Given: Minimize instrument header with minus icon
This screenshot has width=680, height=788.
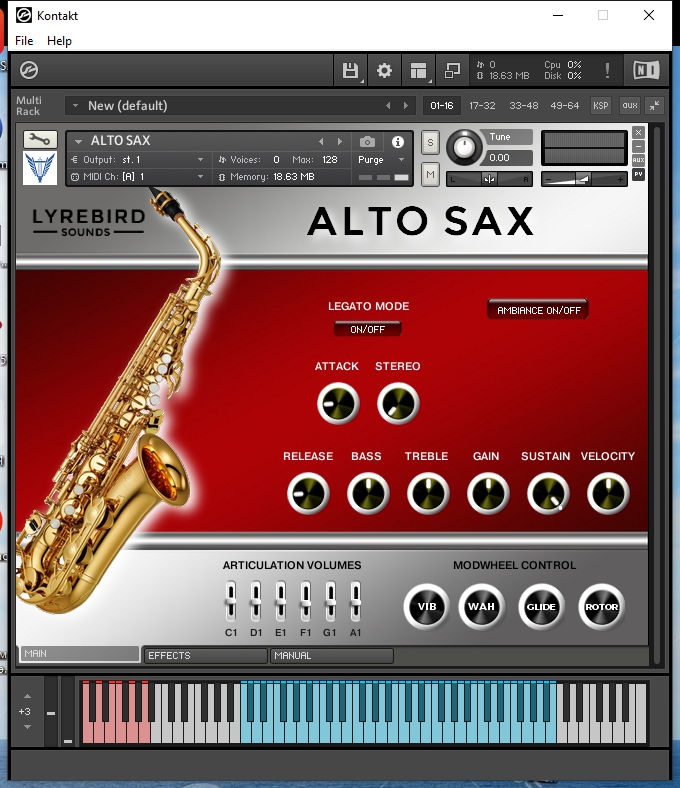Looking at the screenshot, I should [x=638, y=146].
